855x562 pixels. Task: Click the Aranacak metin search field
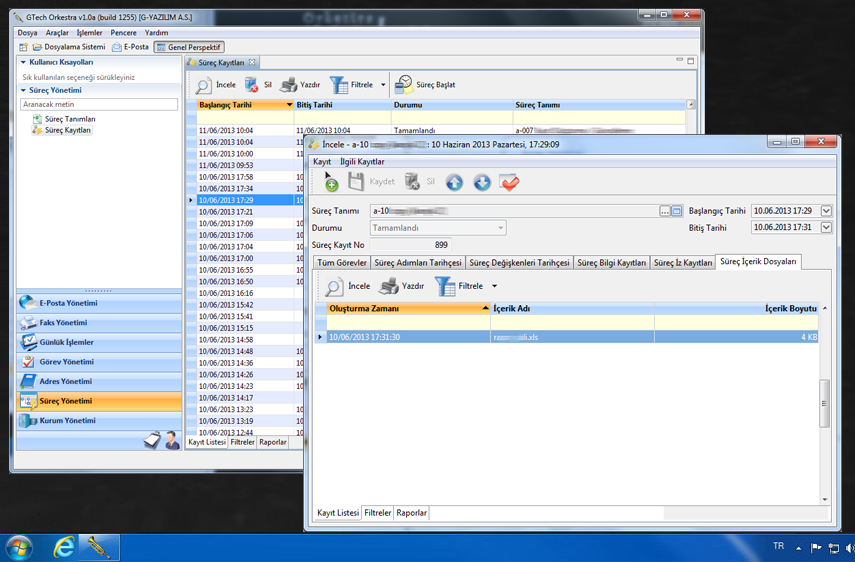pyautogui.click(x=99, y=104)
